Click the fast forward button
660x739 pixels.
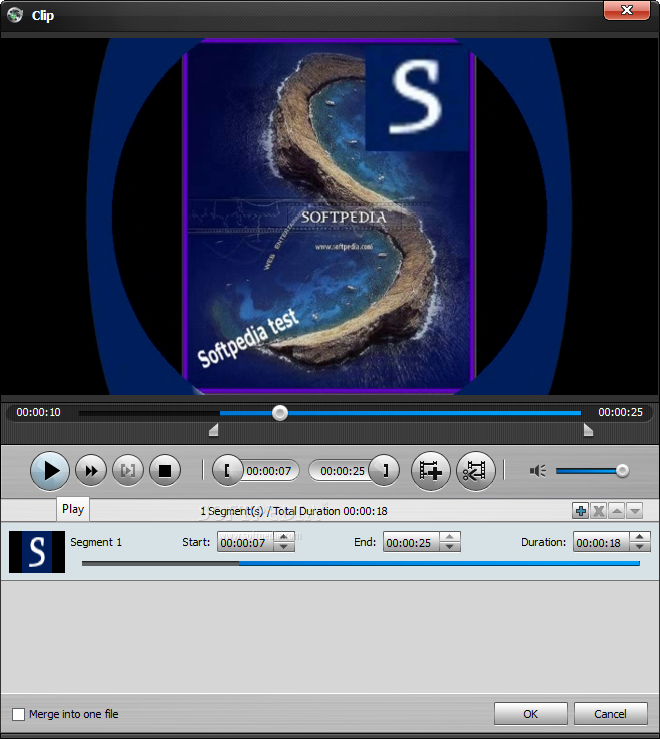tap(91, 470)
